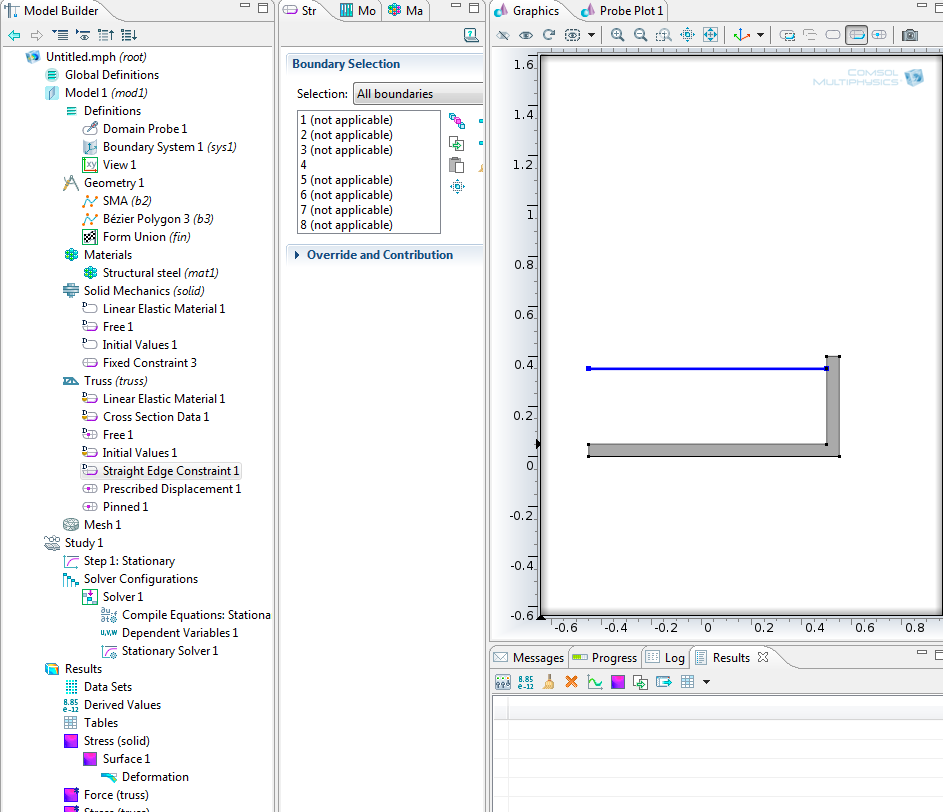Click the Zoom Out magnifier icon
The width and height of the screenshot is (943, 812).
[x=640, y=35]
